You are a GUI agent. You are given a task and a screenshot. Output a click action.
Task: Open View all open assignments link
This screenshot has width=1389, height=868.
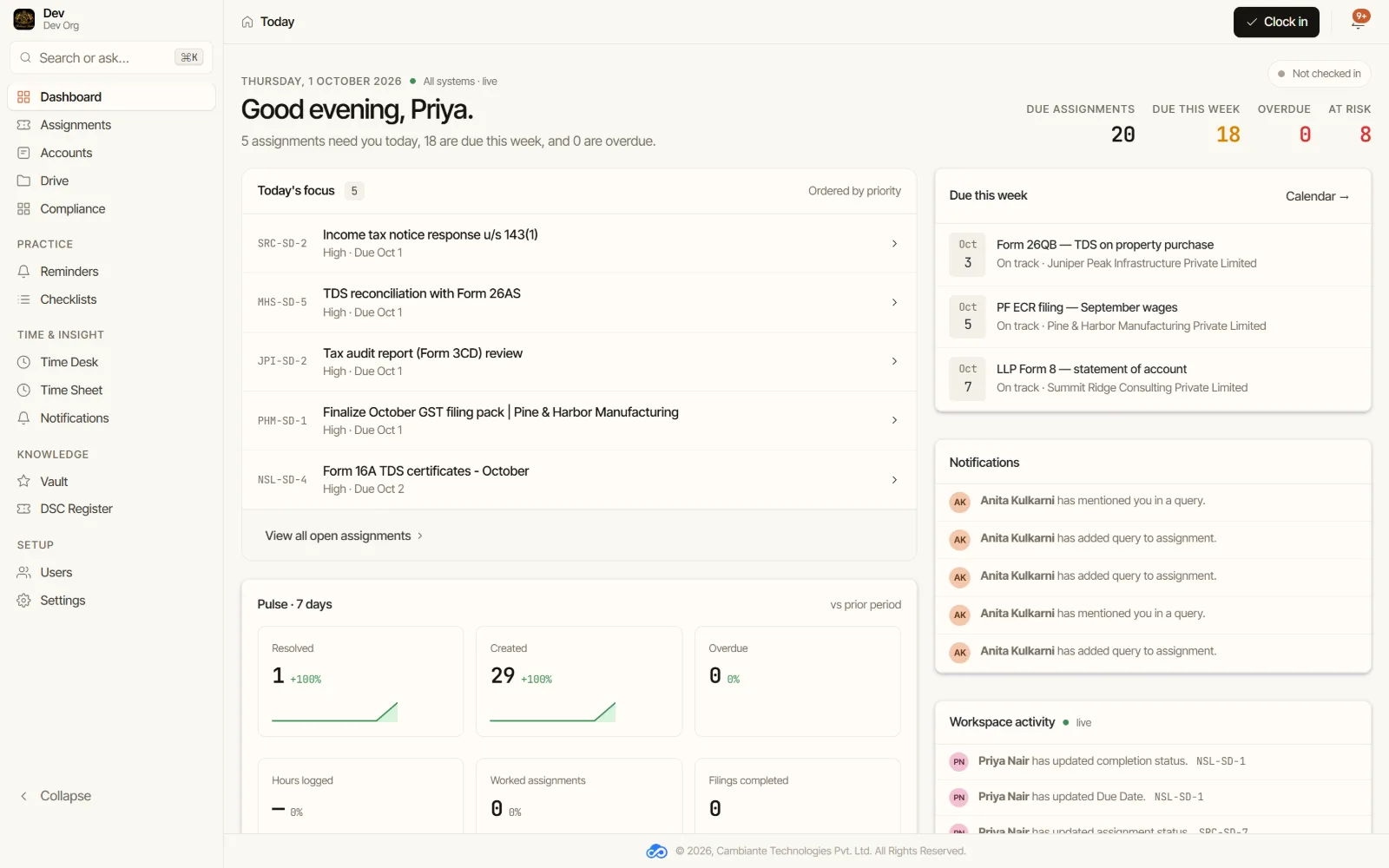click(344, 536)
